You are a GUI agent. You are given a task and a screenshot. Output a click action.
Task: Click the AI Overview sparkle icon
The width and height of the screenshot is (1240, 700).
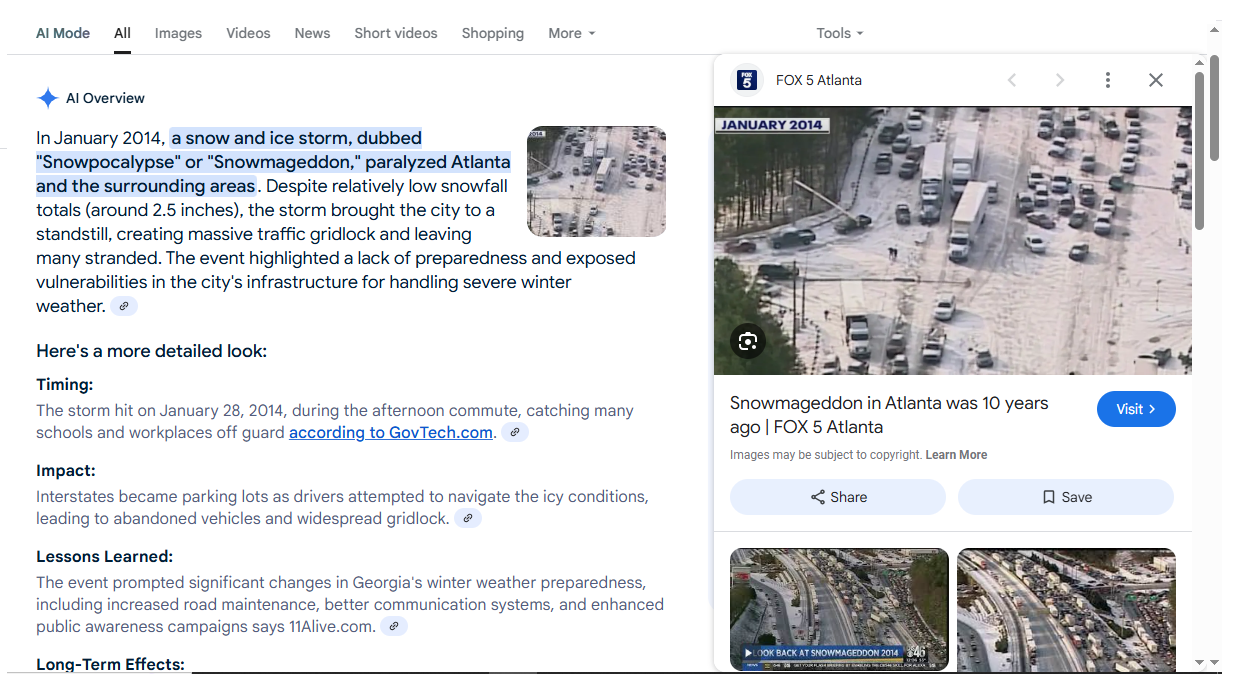[x=47, y=98]
